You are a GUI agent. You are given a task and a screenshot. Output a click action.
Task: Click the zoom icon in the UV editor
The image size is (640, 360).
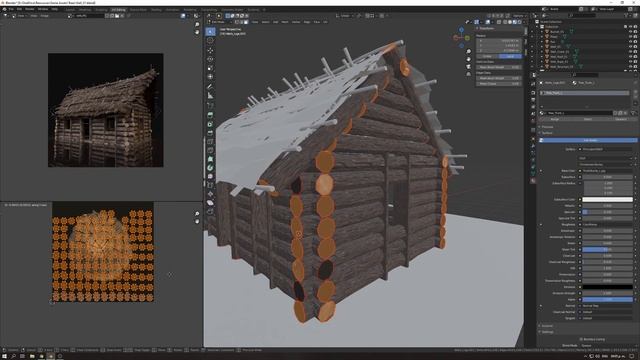pos(197,214)
